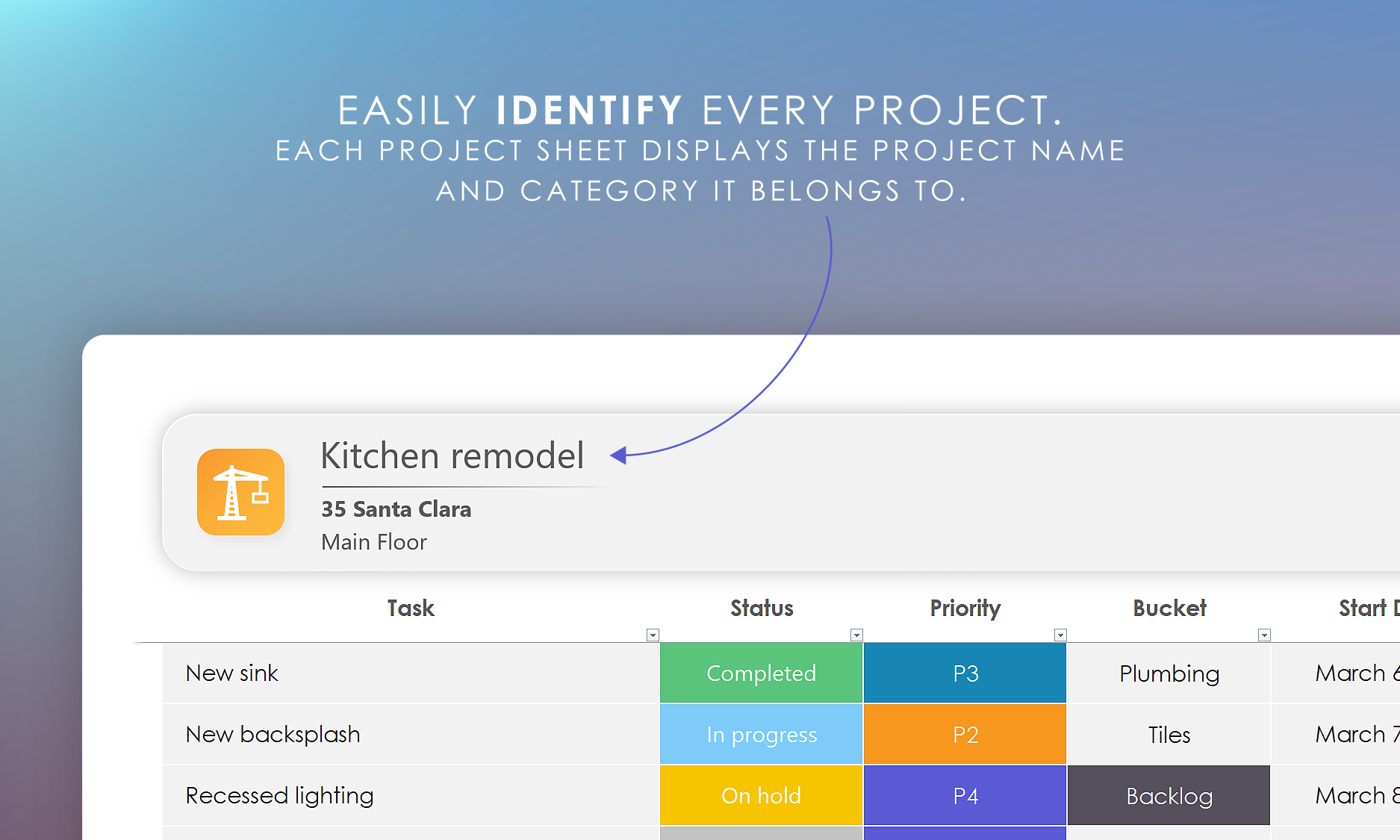This screenshot has height=840, width=1400.
Task: Select the Recessed lighting task cell
Action: click(x=279, y=795)
